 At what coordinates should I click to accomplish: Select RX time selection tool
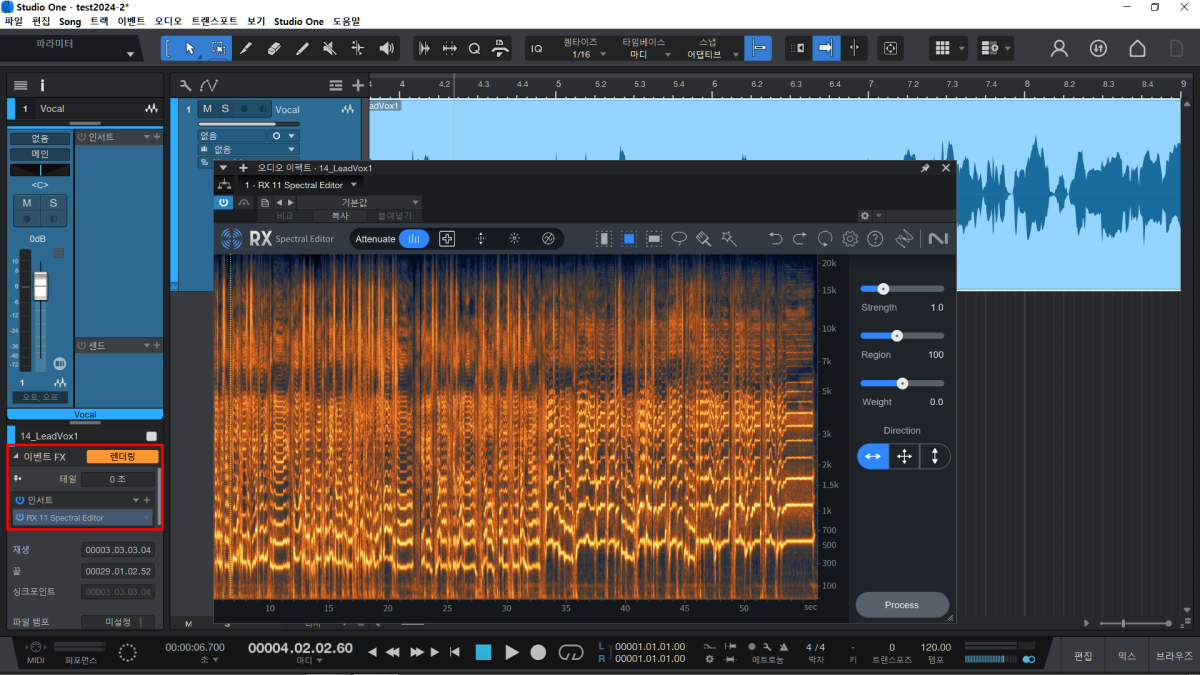(603, 239)
